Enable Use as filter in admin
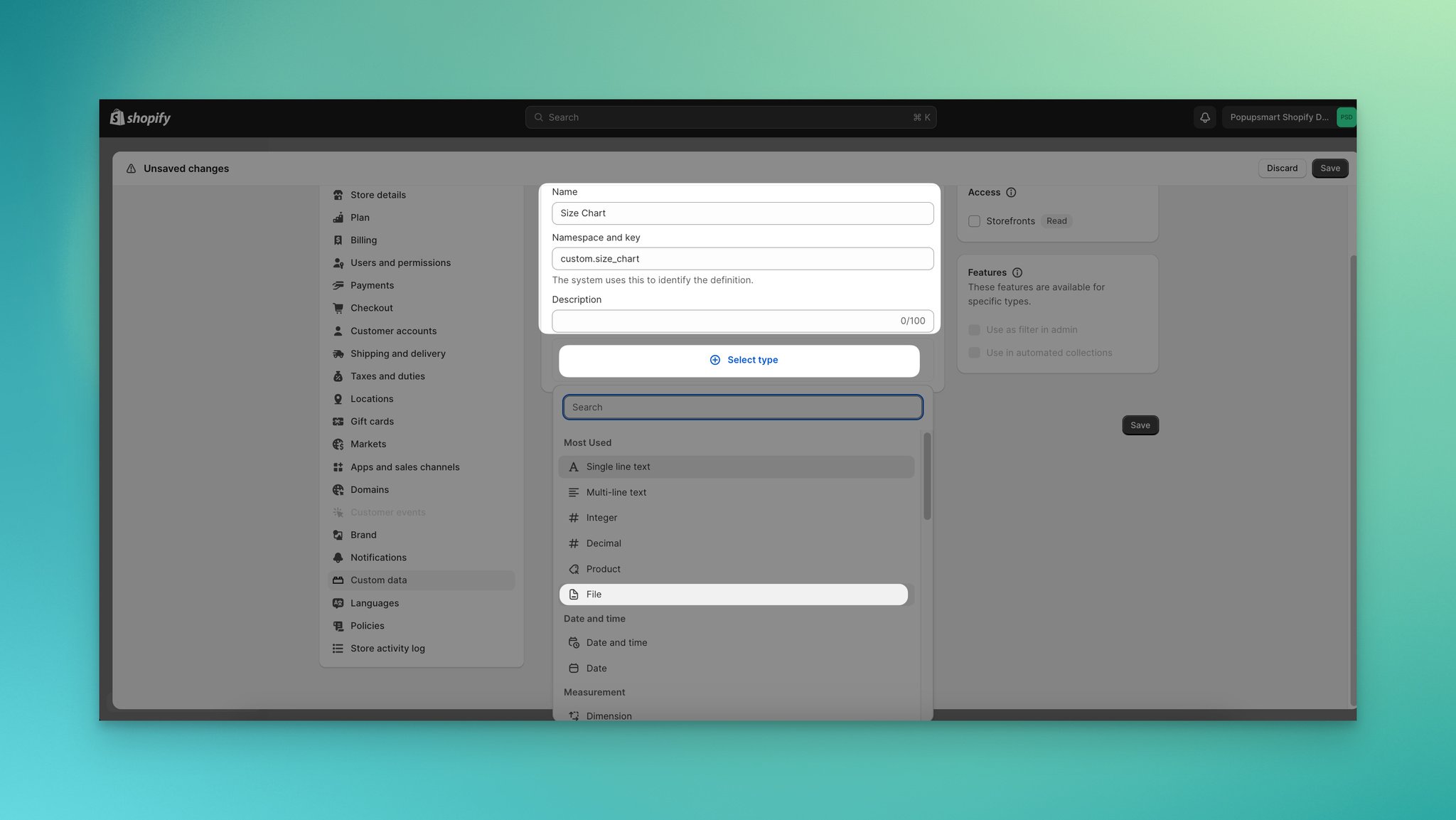Image resolution: width=1456 pixels, height=820 pixels. (x=974, y=329)
